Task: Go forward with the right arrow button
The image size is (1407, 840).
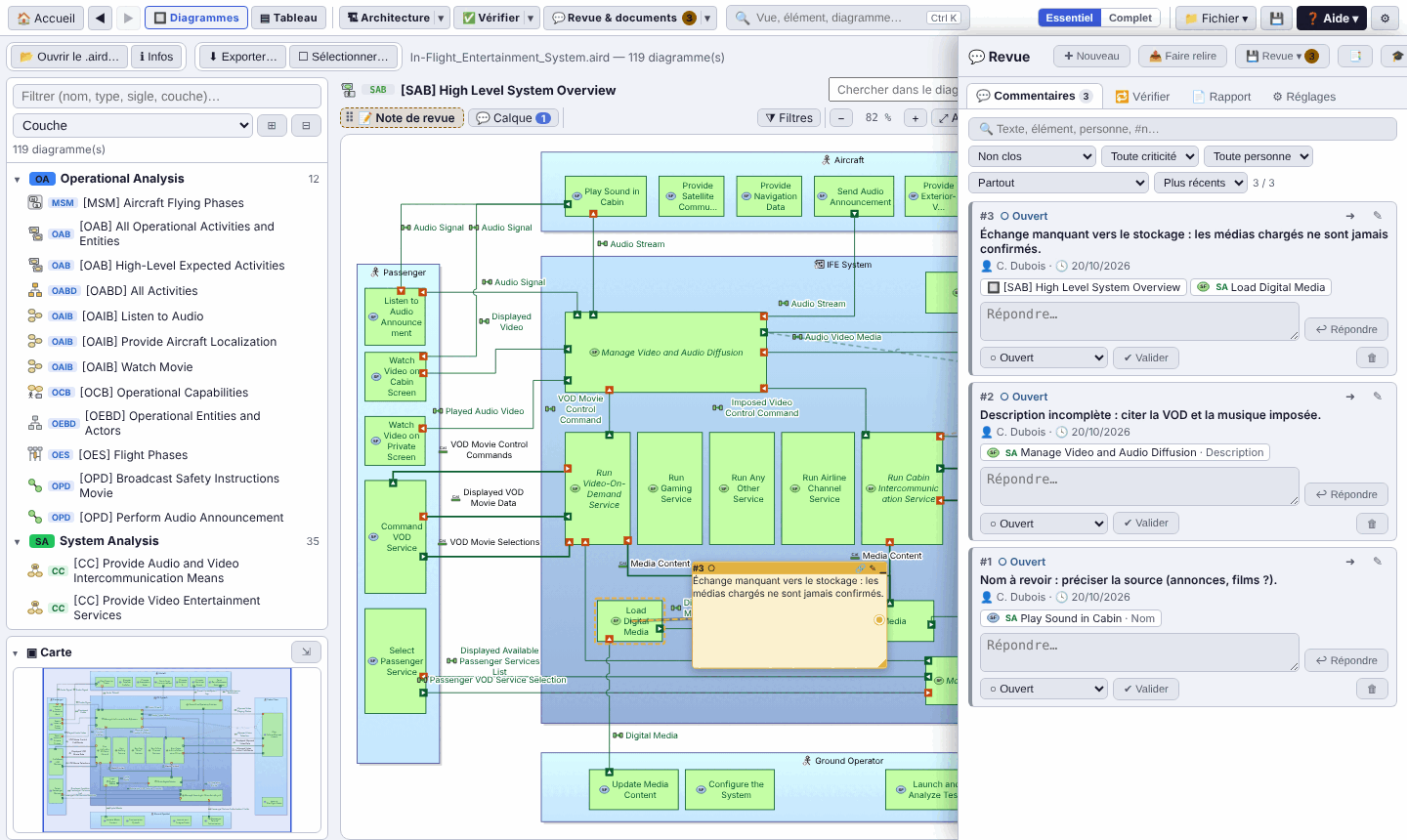Action: click(x=128, y=18)
